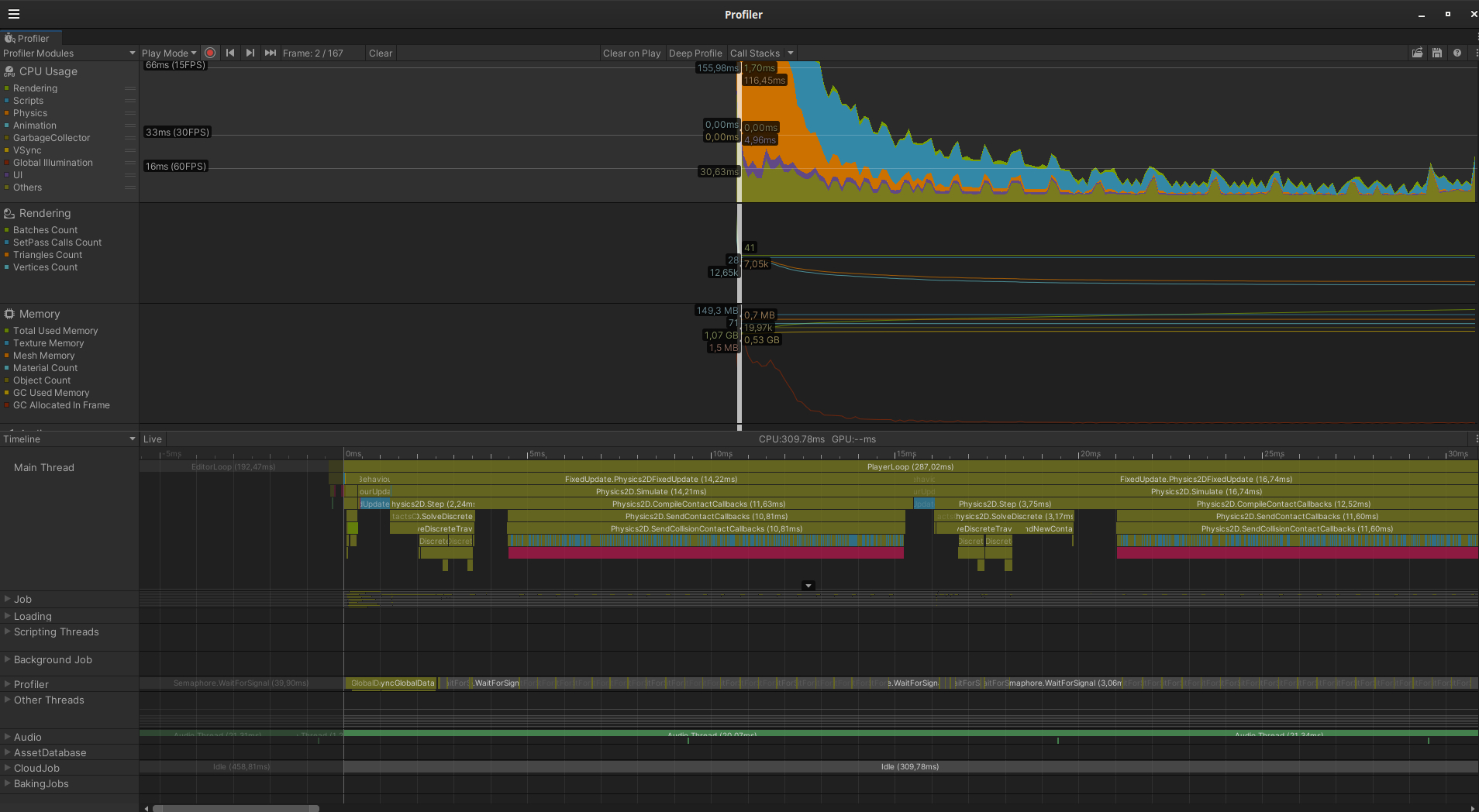Image resolution: width=1479 pixels, height=812 pixels.
Task: Expand the Profiler thread group
Action: point(8,684)
